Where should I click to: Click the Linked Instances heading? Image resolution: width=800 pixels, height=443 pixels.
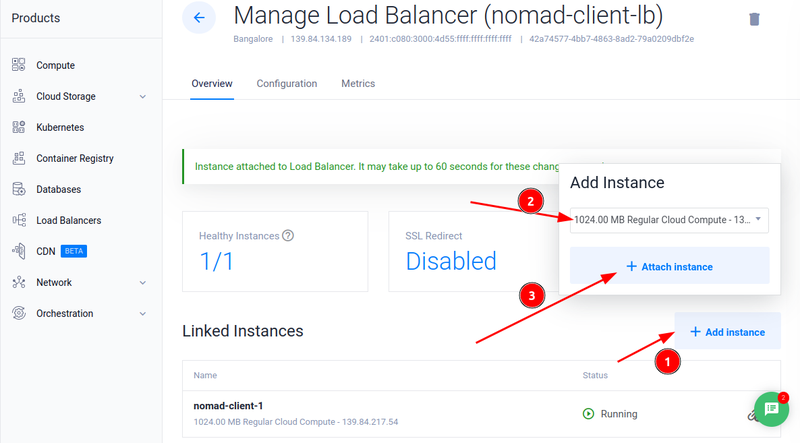click(243, 331)
